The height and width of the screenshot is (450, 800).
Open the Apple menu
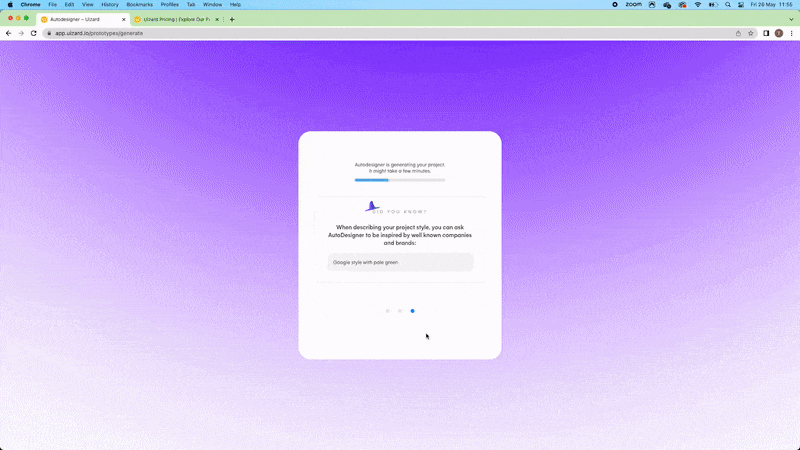10,5
